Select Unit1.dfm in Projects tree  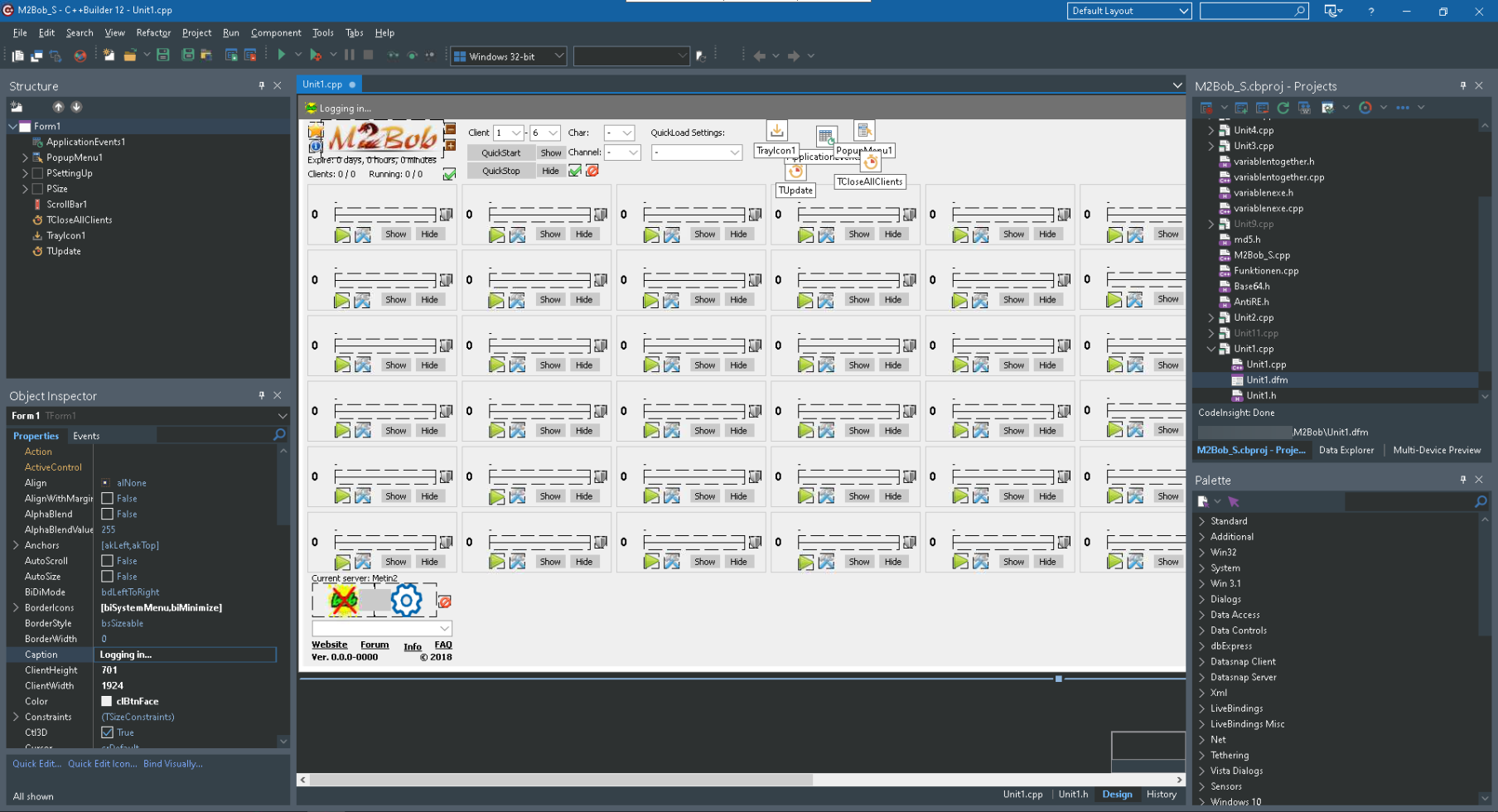pyautogui.click(x=1267, y=380)
